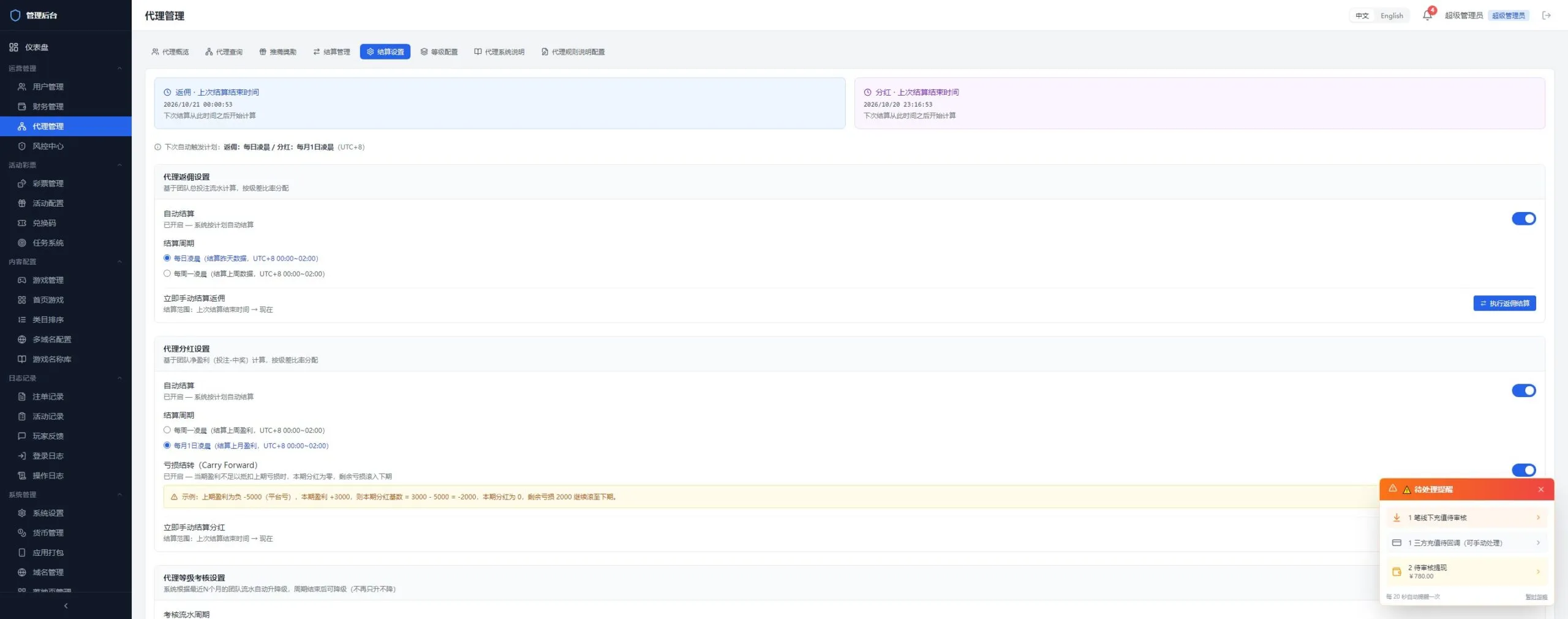The height and width of the screenshot is (619, 1568).
Task: Open 注单记录 in the sidebar
Action: [66, 397]
